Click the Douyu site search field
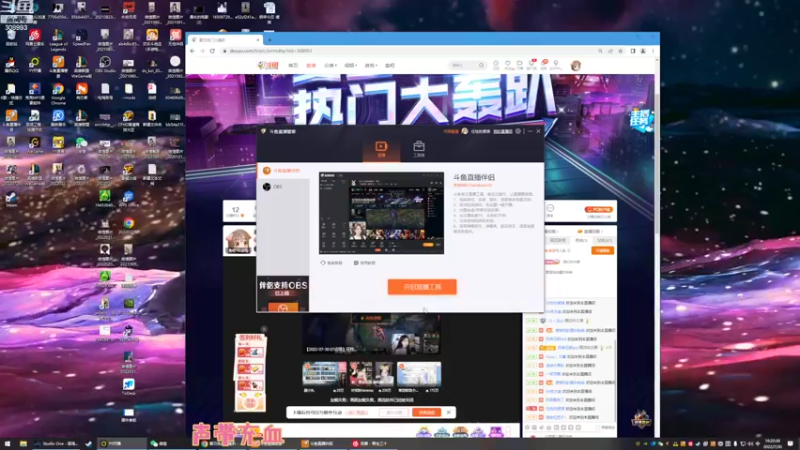 coord(466,65)
